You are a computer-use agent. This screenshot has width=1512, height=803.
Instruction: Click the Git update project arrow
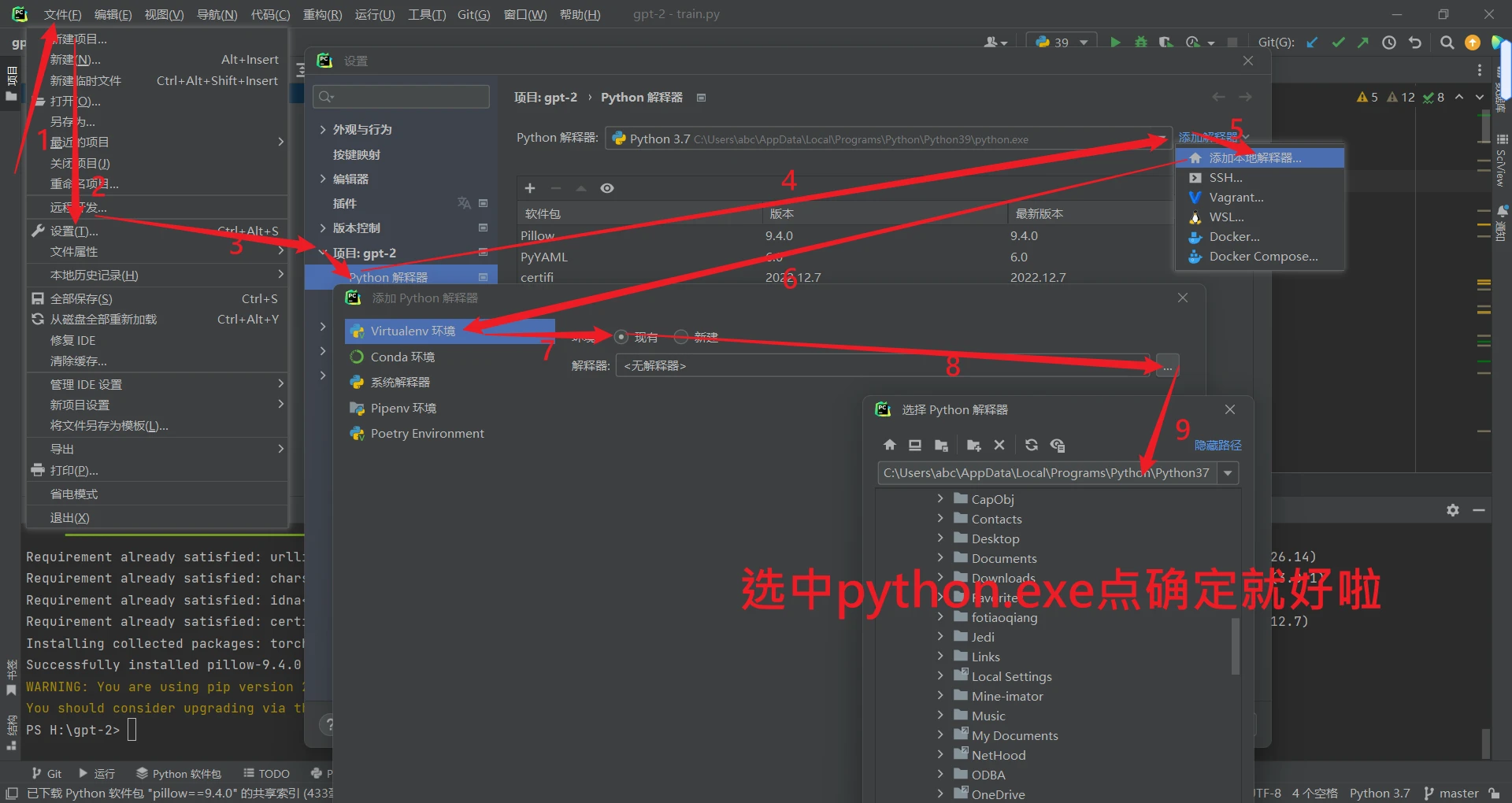(1312, 43)
